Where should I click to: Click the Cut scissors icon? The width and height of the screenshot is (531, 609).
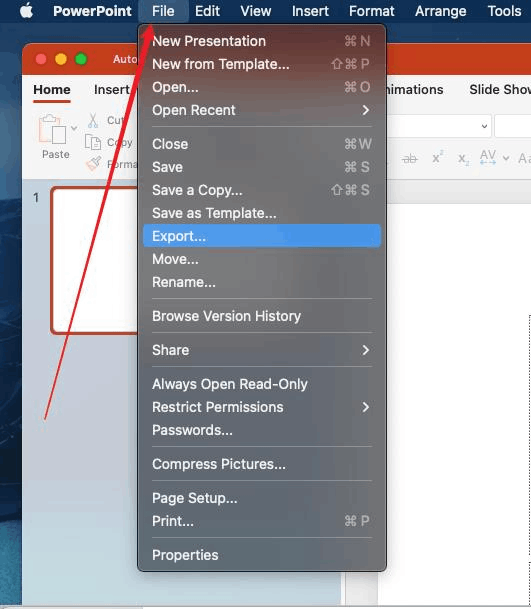pos(92,121)
